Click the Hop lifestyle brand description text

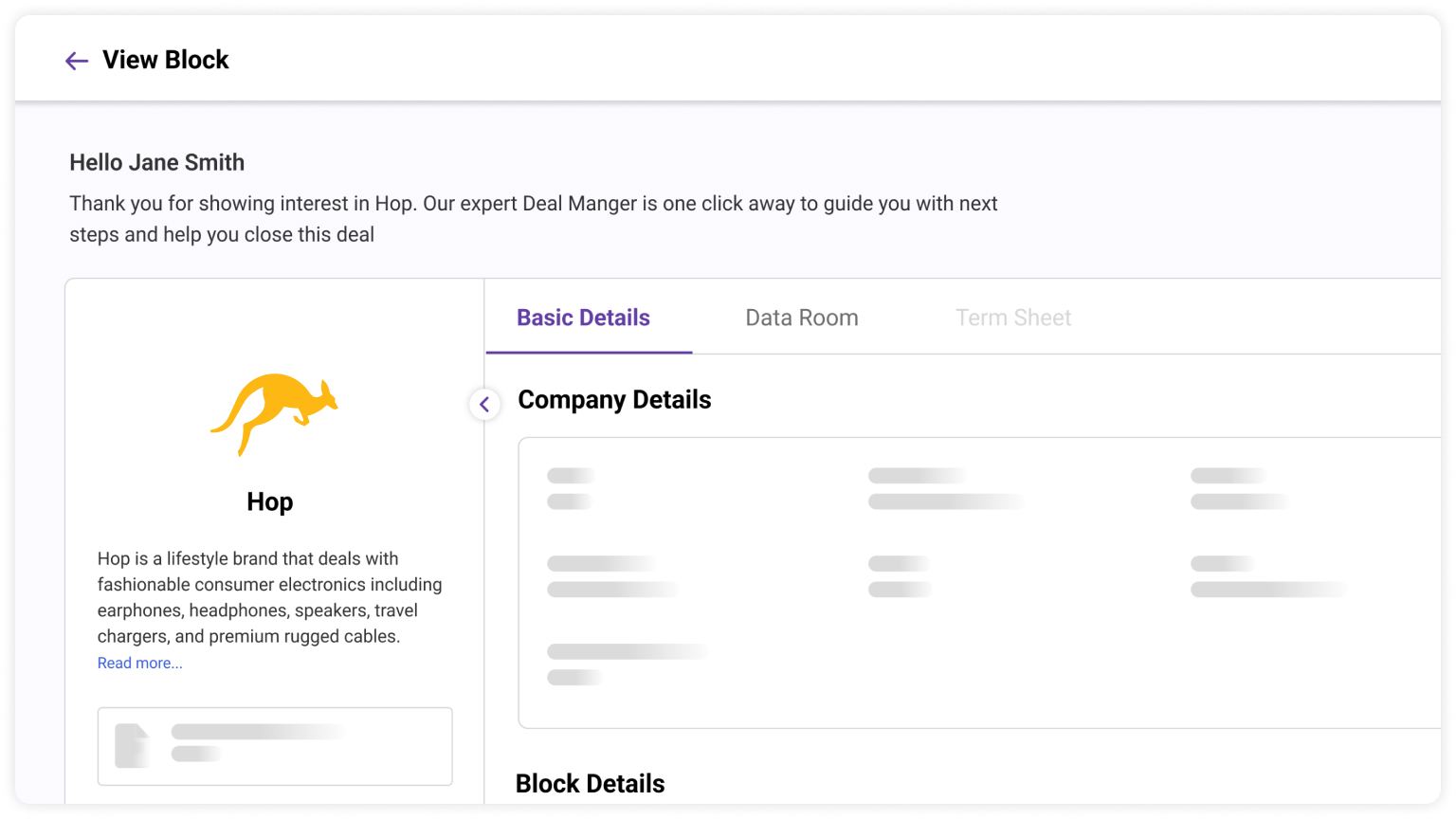tap(270, 597)
